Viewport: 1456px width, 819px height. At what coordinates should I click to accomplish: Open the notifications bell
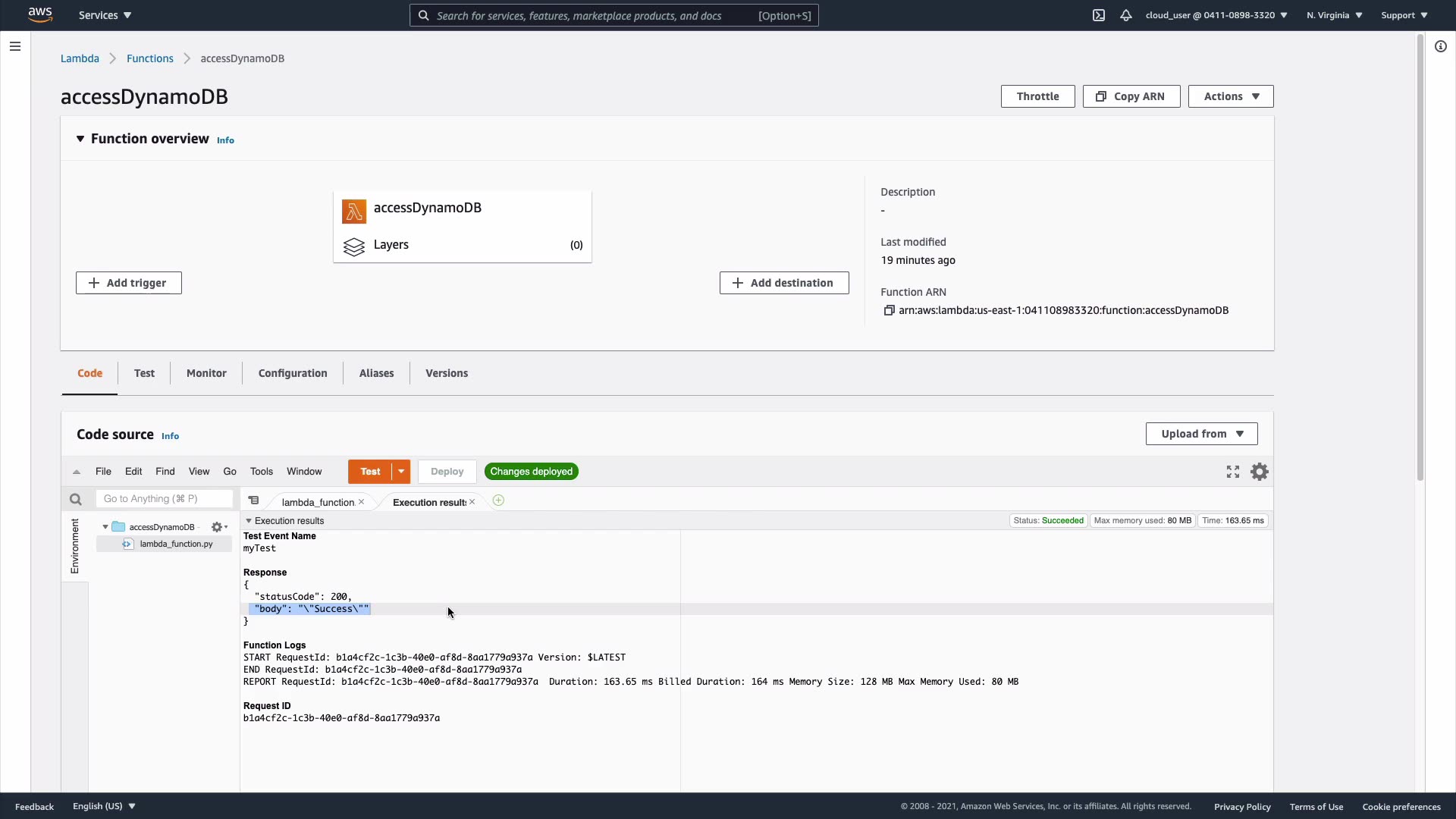pos(1126,15)
